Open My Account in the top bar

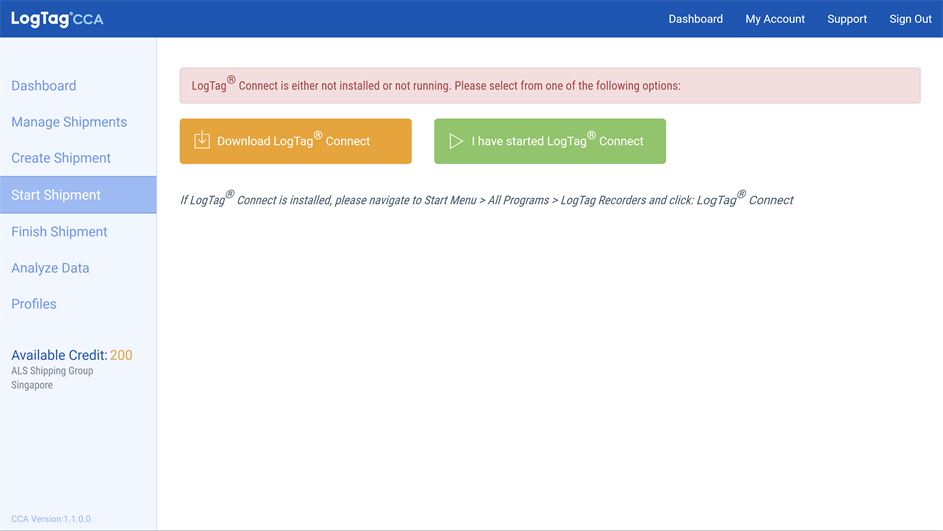point(775,19)
